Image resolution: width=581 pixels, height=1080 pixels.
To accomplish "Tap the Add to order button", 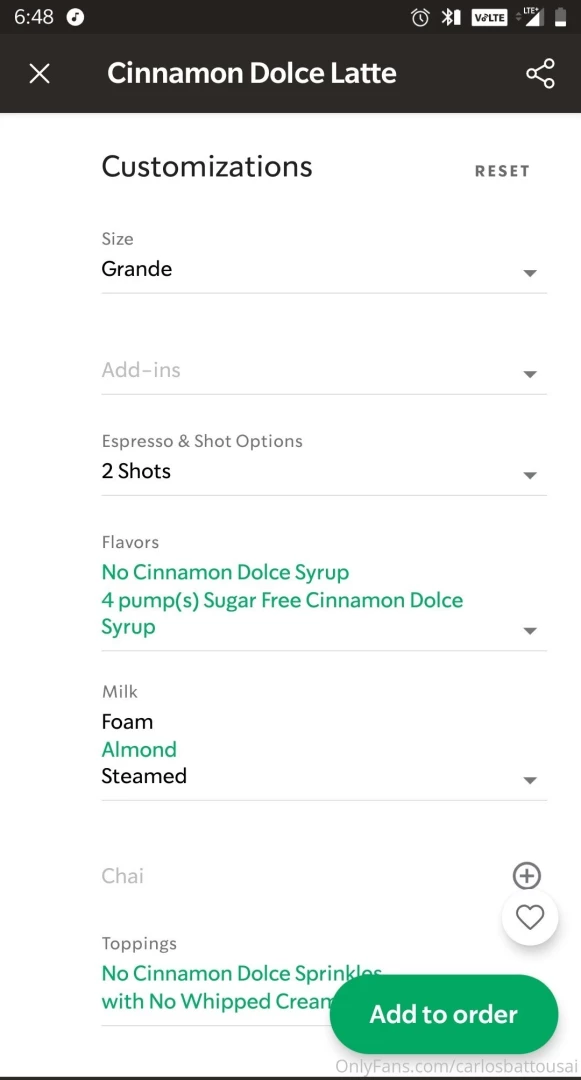I will 444,1014.
